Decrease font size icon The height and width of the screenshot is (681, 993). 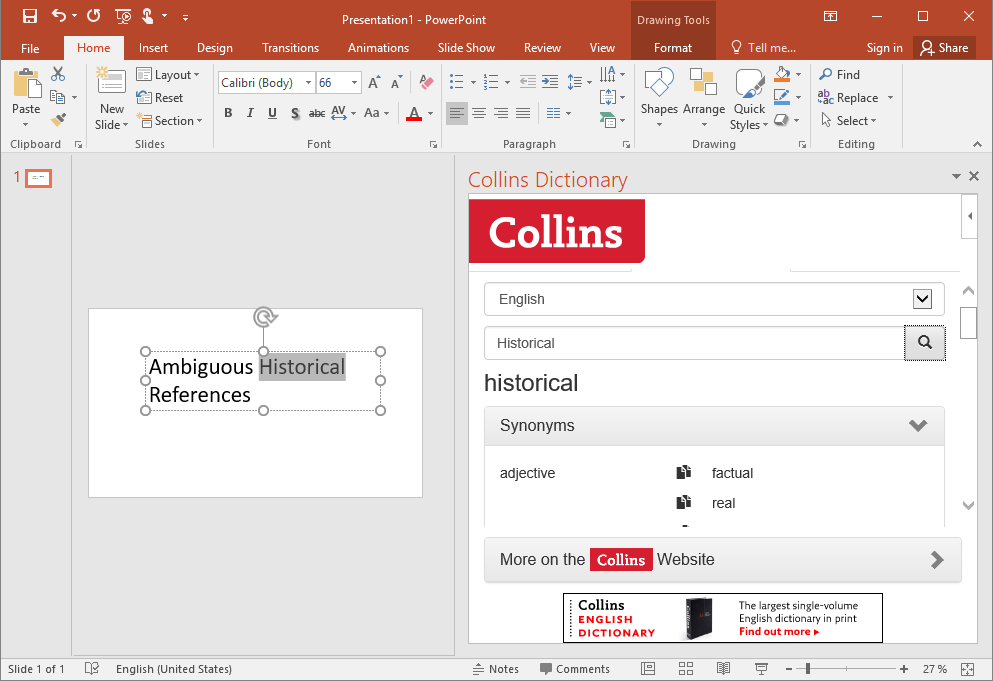point(396,82)
